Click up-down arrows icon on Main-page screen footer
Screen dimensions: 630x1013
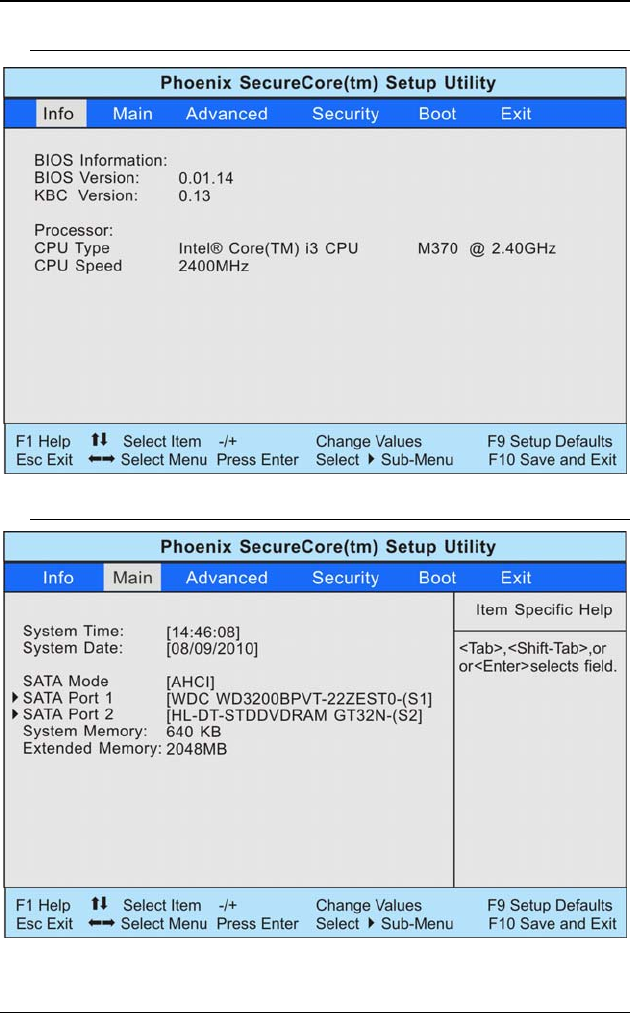[99, 904]
